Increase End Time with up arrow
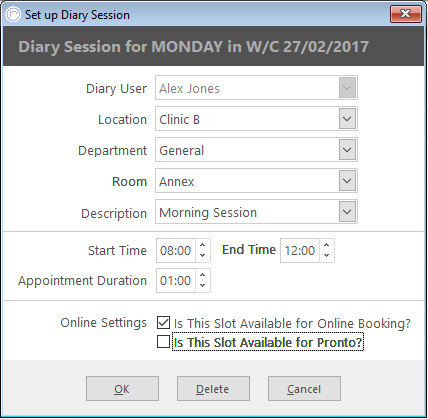This screenshot has width=428, height=419. point(327,245)
